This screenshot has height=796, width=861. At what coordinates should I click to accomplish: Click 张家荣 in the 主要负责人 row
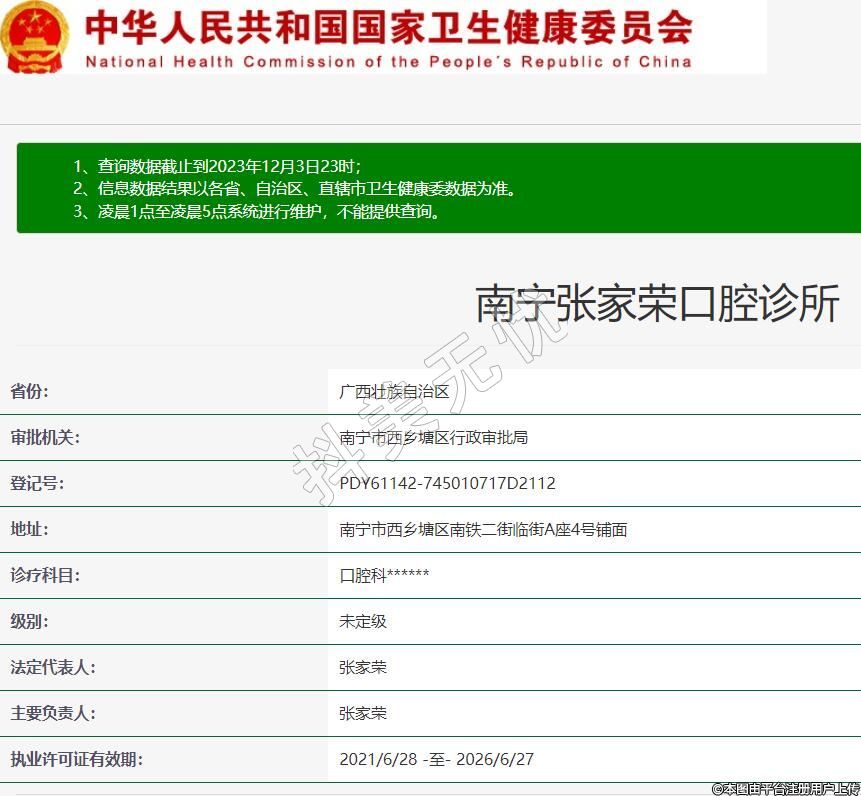tap(363, 713)
